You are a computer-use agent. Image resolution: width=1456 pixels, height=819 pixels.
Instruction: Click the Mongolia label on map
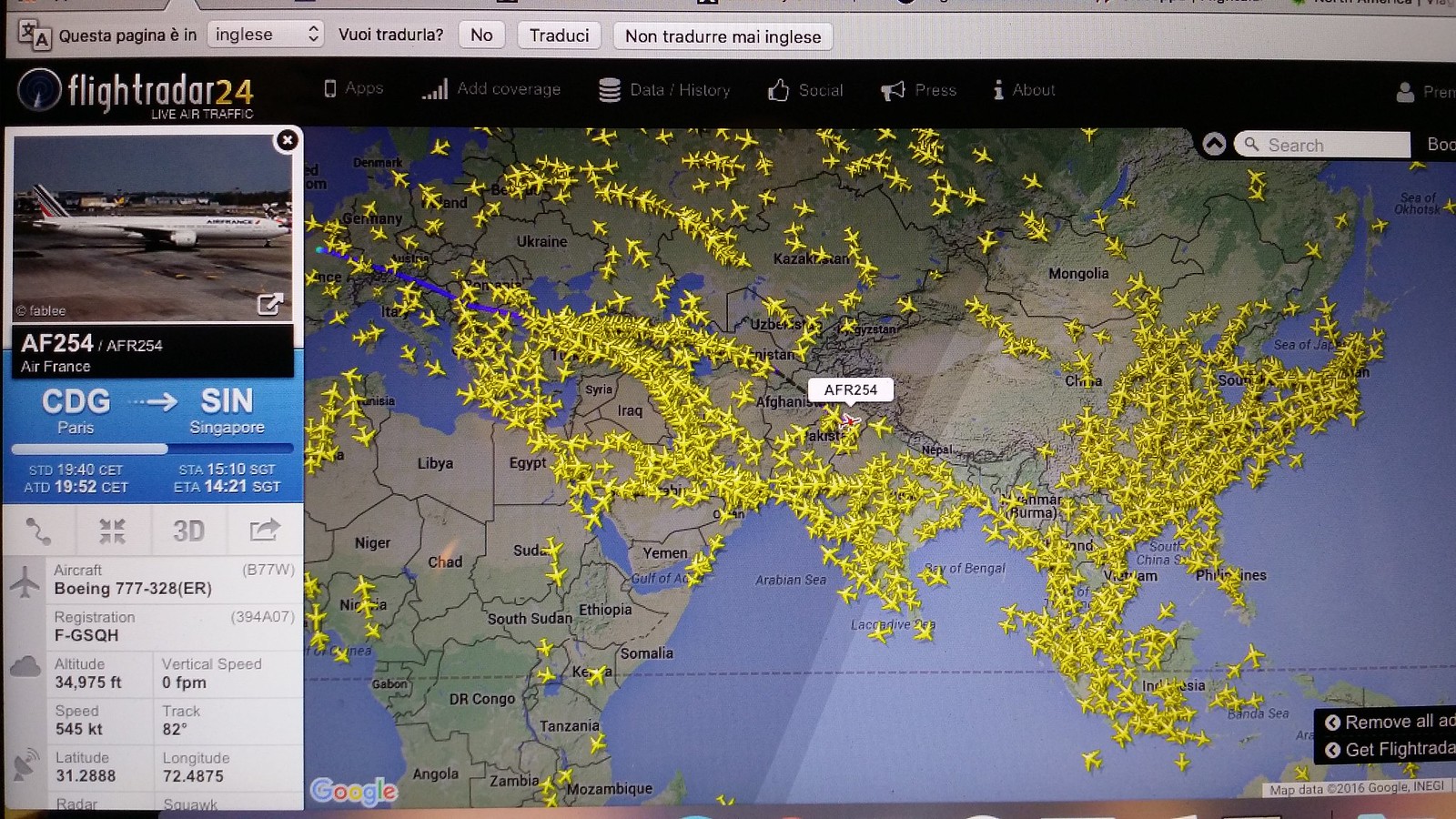(x=1078, y=273)
